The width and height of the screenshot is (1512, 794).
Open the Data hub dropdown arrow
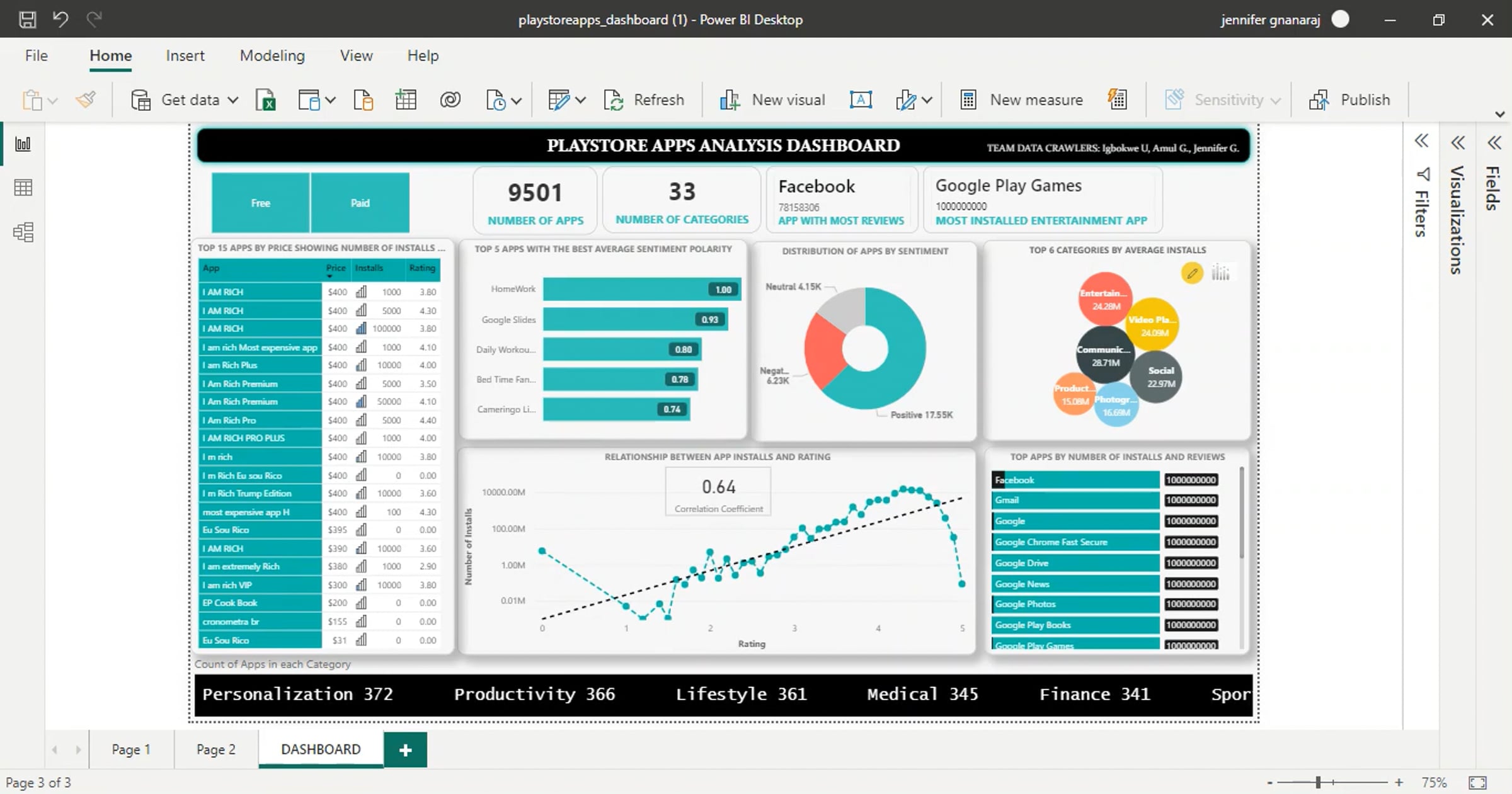point(330,100)
